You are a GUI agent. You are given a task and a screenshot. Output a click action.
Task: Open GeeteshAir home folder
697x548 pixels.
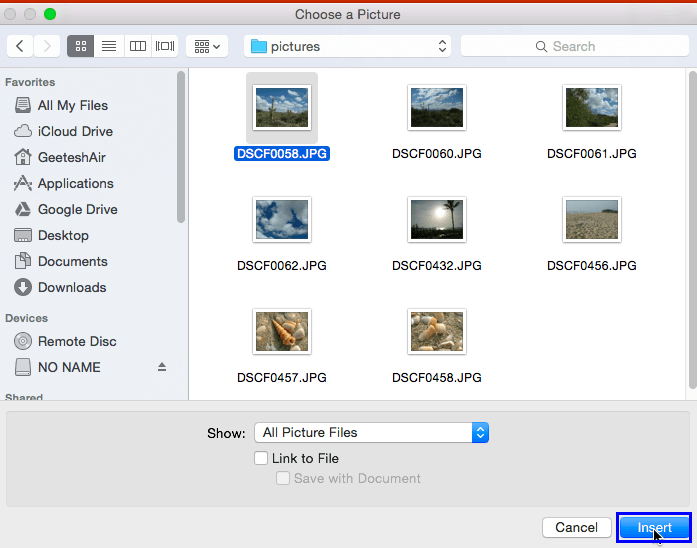click(x=72, y=157)
